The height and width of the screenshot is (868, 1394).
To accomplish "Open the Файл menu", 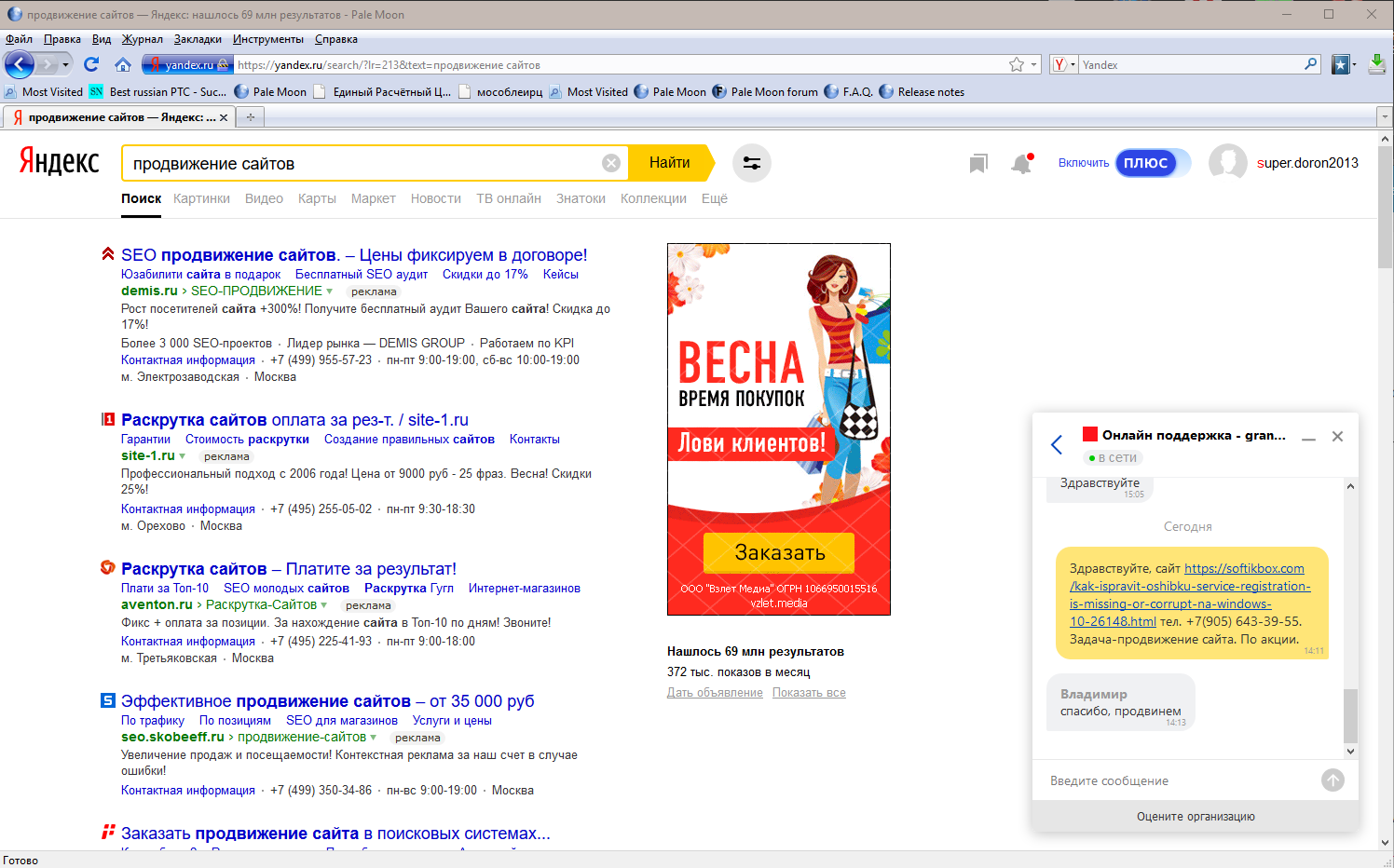I will 19,39.
